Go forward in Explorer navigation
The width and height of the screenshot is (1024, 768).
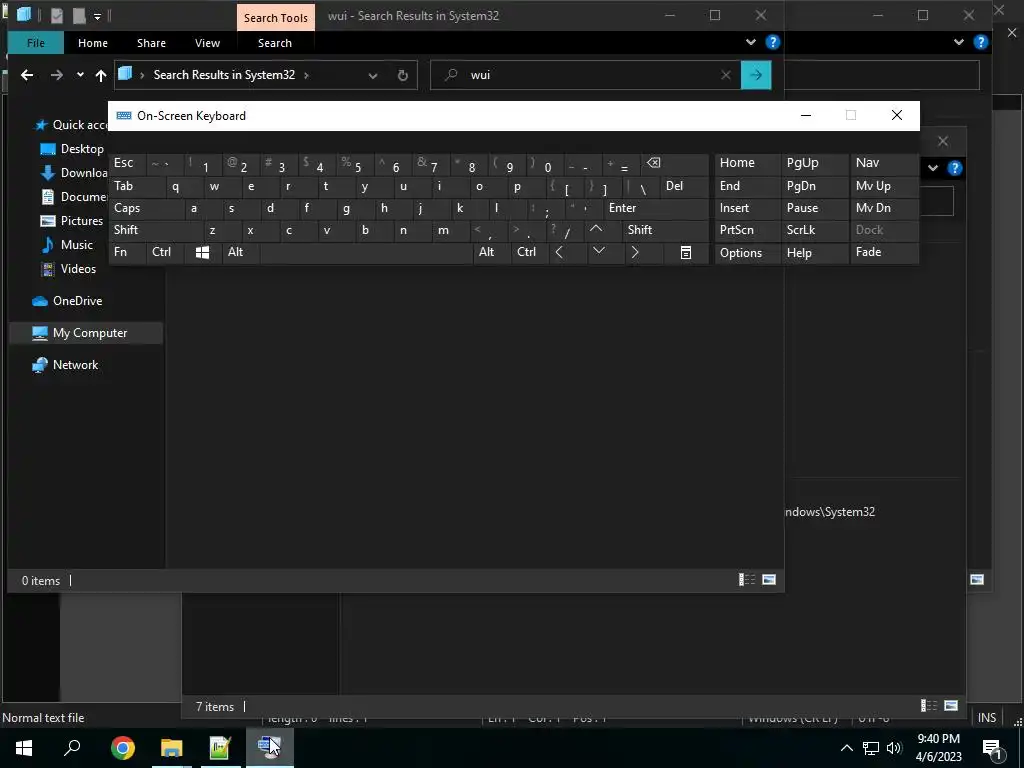57,75
